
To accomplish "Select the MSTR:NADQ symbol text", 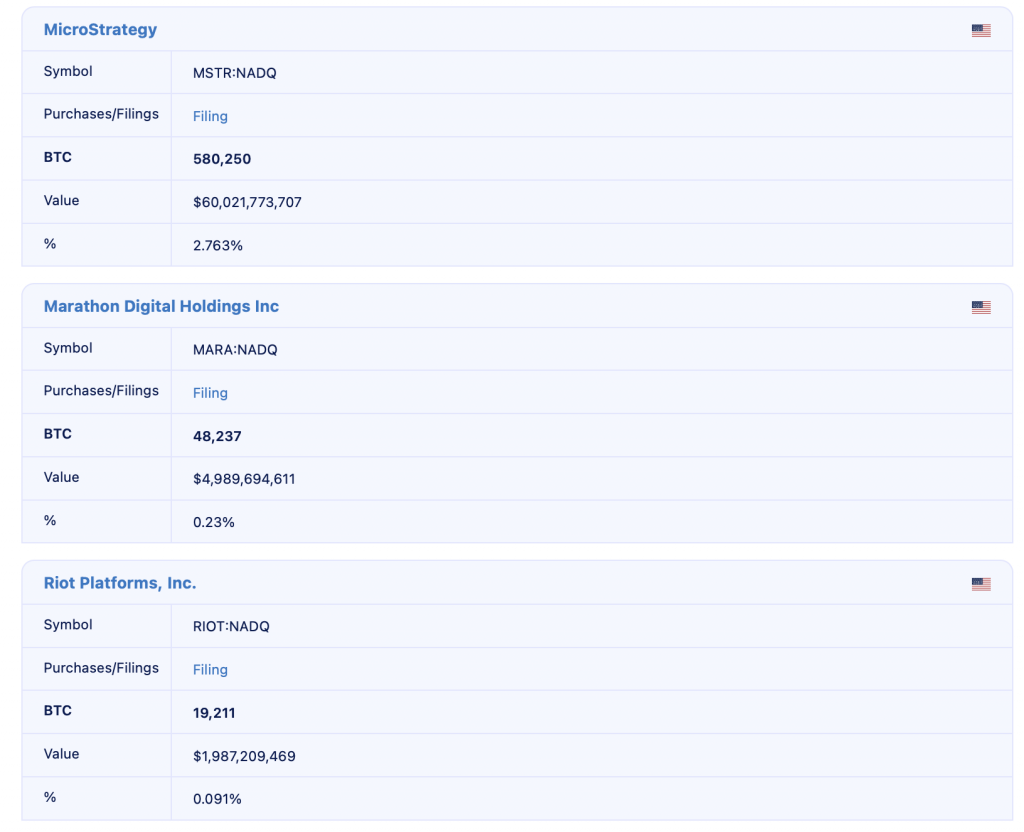I will (x=234, y=73).
